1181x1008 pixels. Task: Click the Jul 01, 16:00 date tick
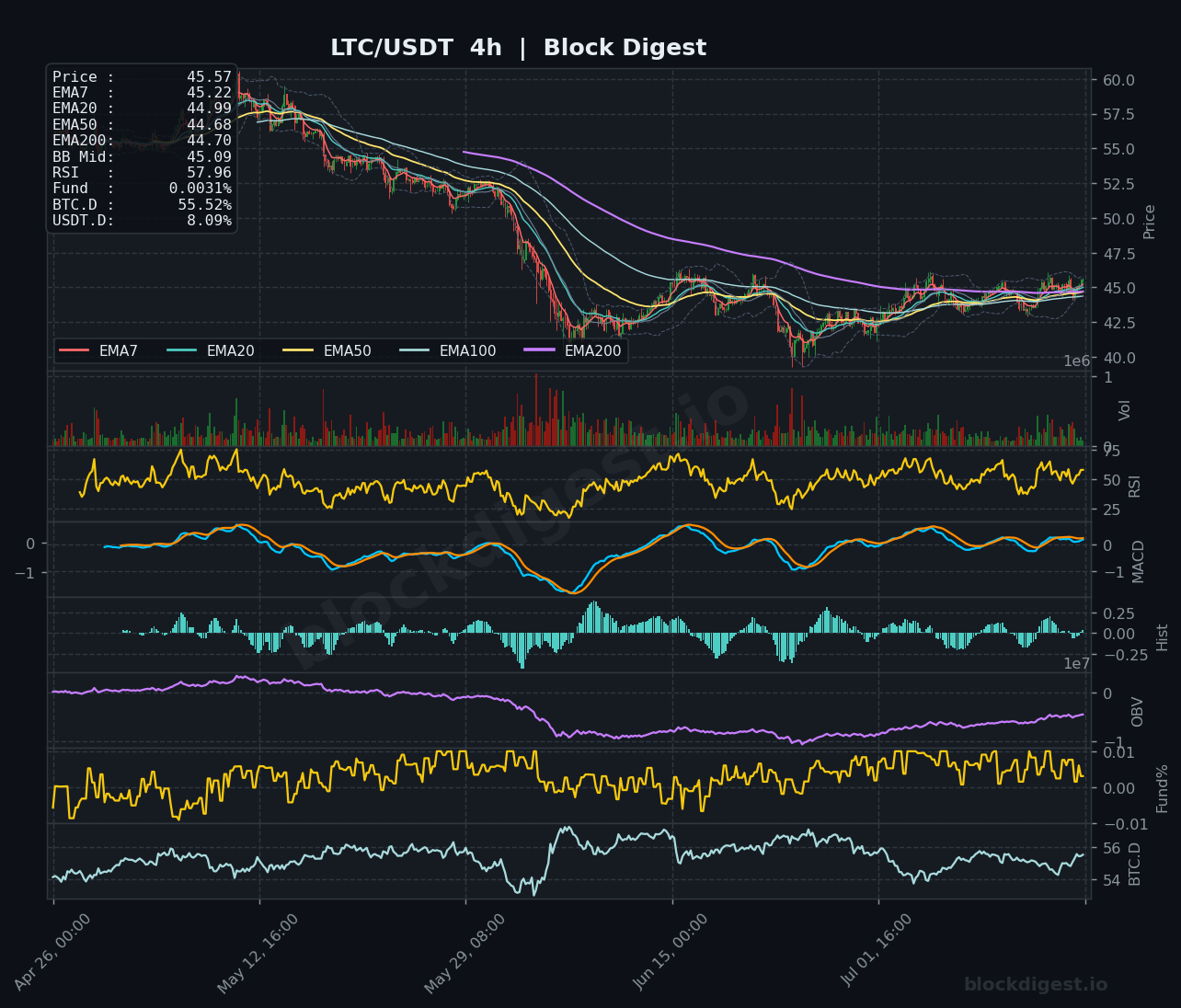877,951
